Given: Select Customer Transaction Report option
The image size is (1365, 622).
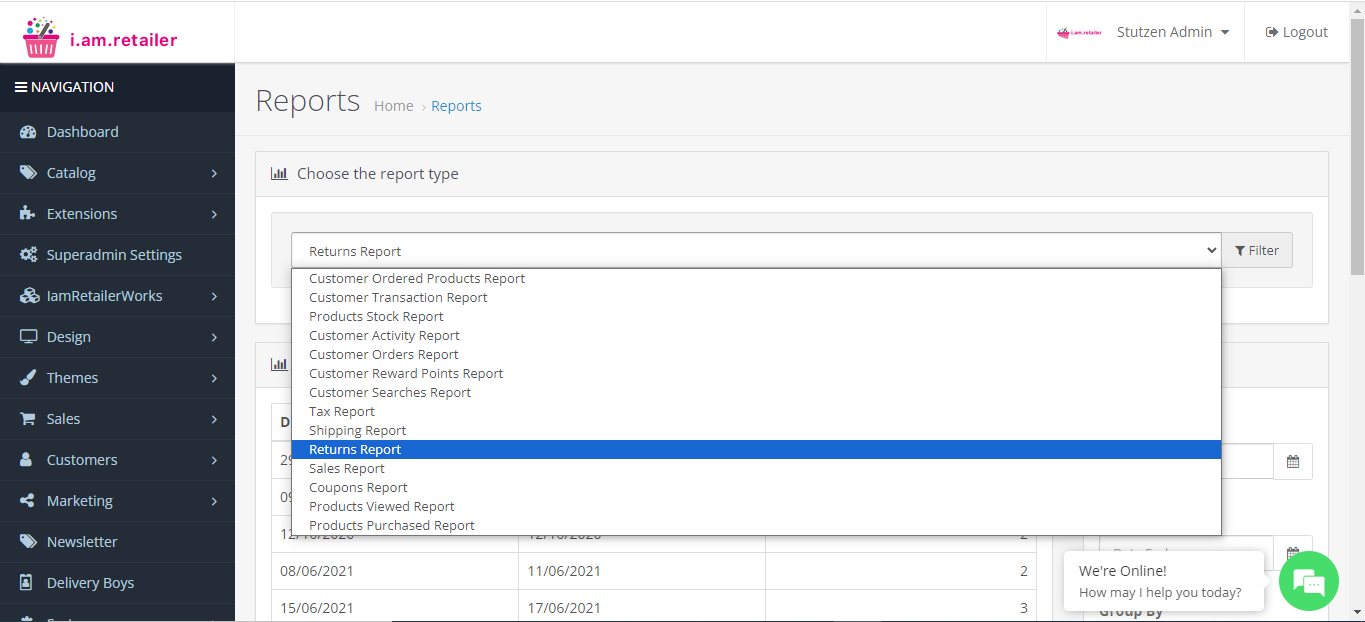Looking at the screenshot, I should click(756, 298).
